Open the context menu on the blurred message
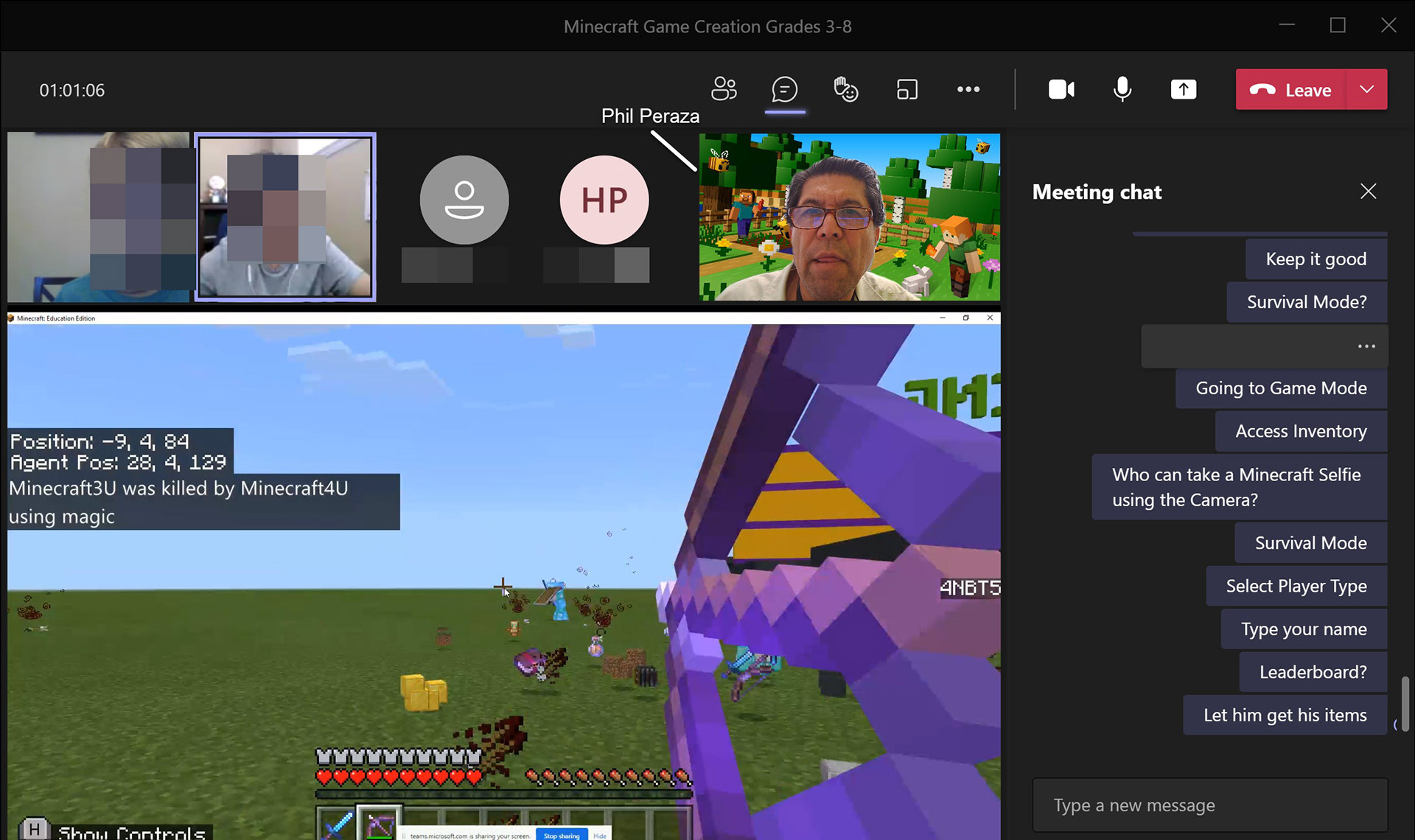The image size is (1415, 840). coord(1367,346)
